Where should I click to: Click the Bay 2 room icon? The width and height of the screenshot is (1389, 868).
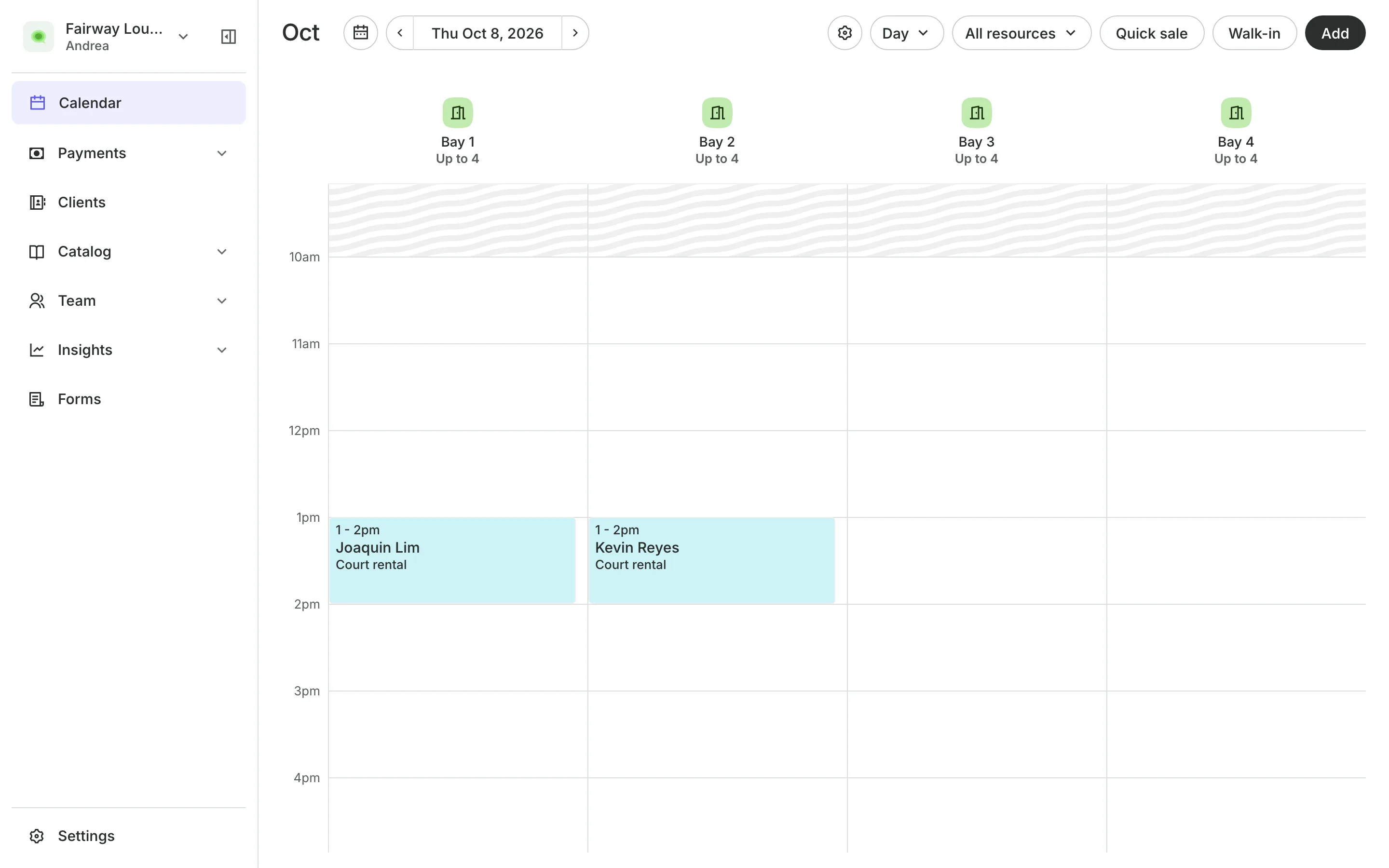[x=717, y=112]
